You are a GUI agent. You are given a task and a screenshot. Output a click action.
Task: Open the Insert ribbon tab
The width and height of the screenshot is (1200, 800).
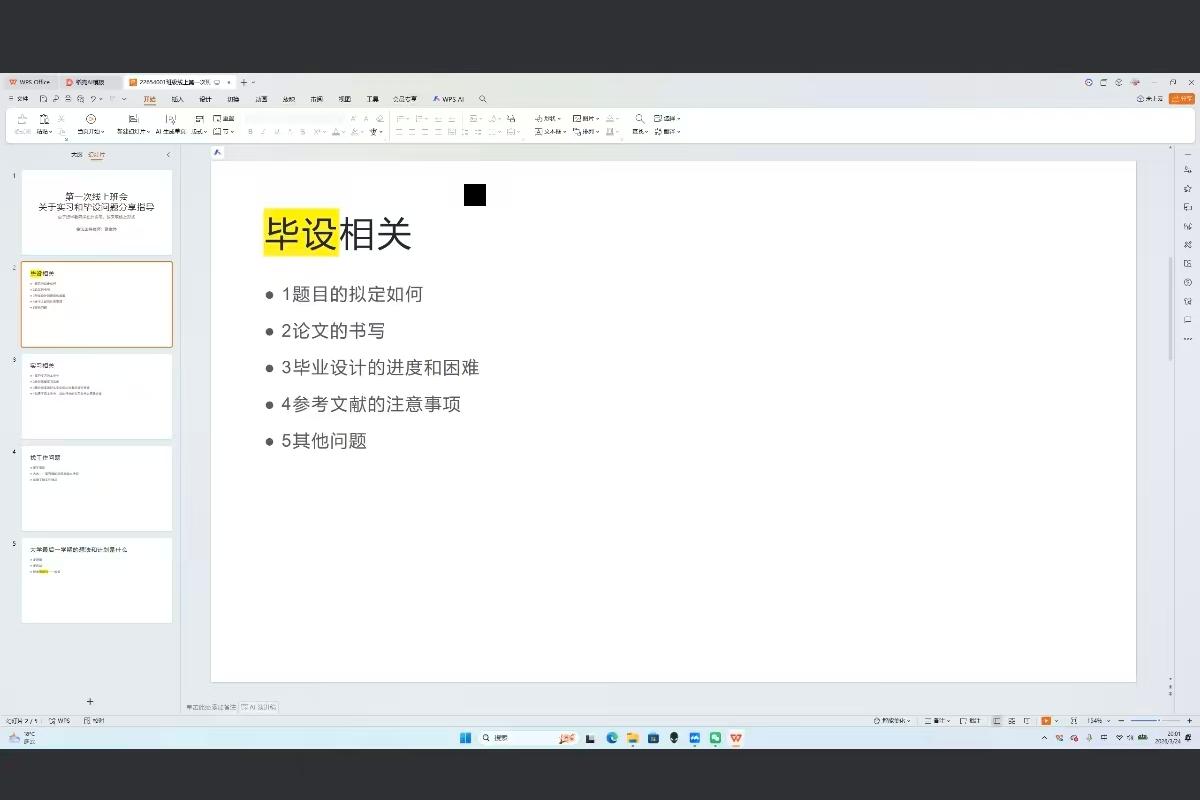(x=177, y=99)
